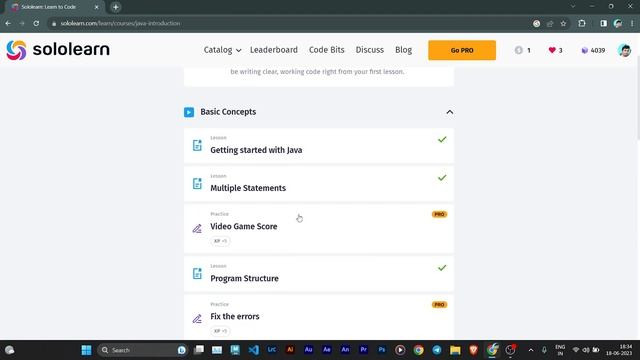Click the taskbar Search box

point(142,350)
